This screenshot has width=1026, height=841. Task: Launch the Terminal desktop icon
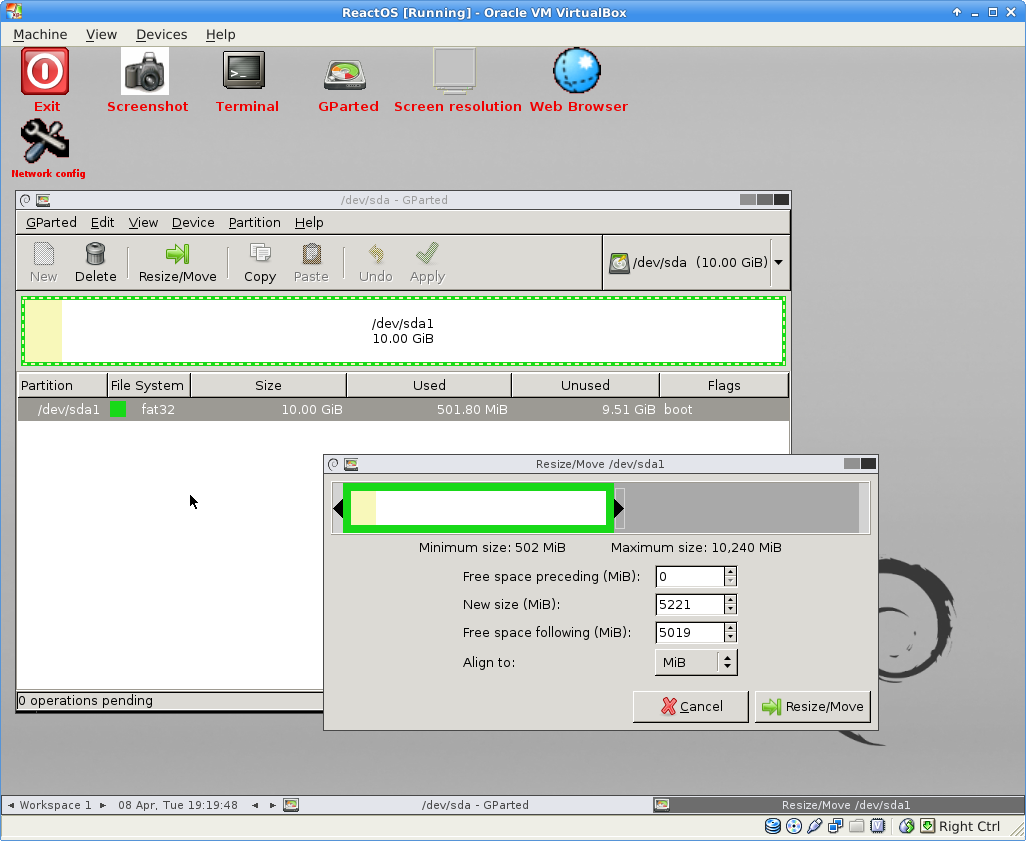point(245,74)
